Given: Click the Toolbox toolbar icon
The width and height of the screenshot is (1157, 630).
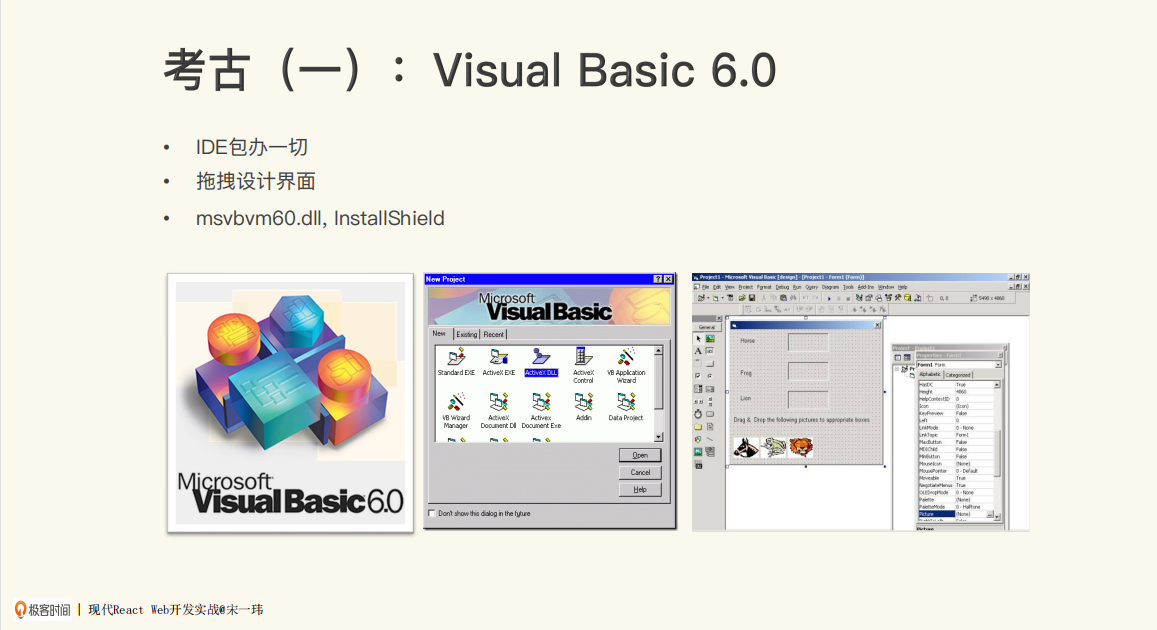Looking at the screenshot, I should pyautogui.click(x=898, y=298).
